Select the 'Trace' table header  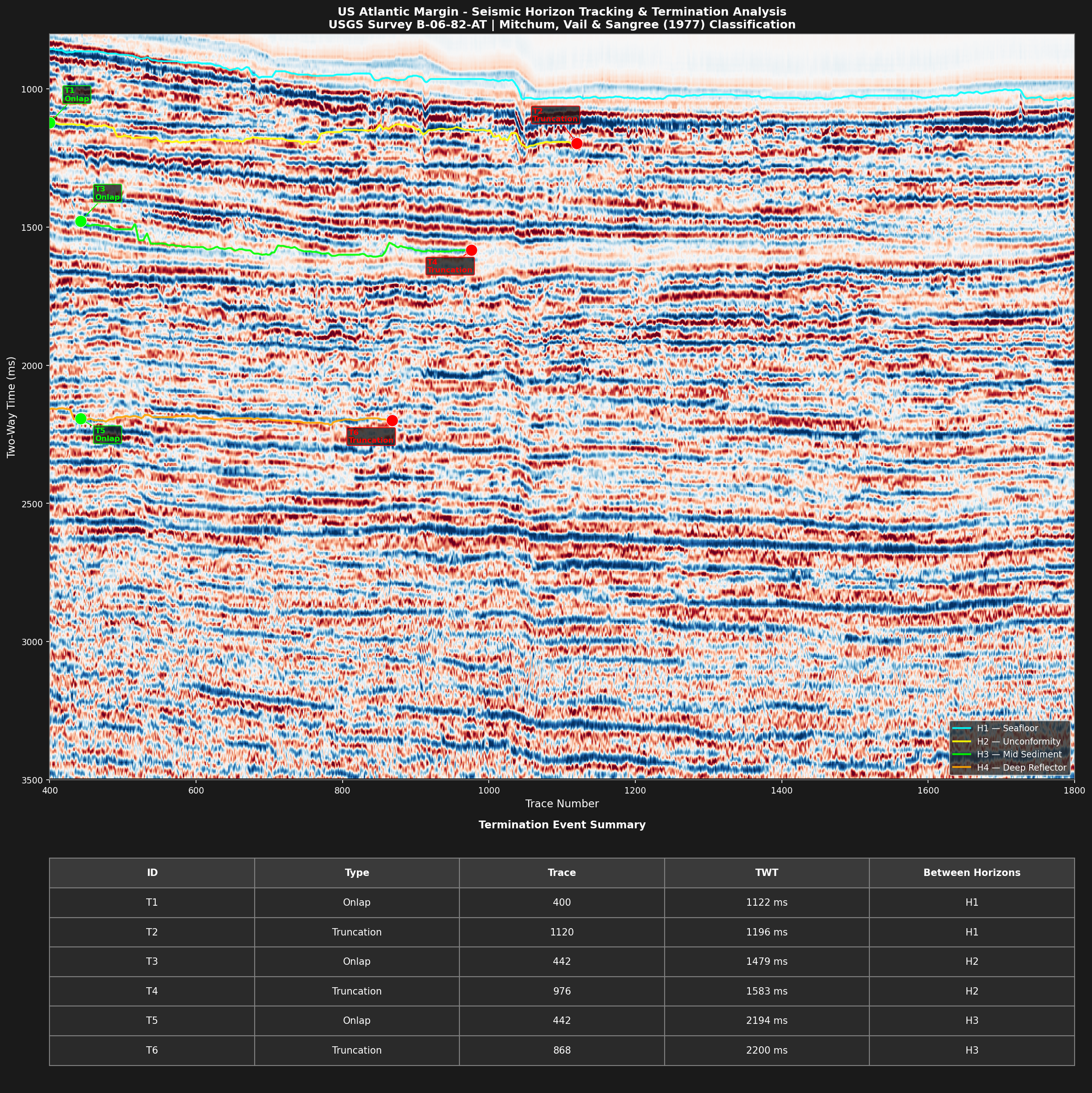[562, 873]
